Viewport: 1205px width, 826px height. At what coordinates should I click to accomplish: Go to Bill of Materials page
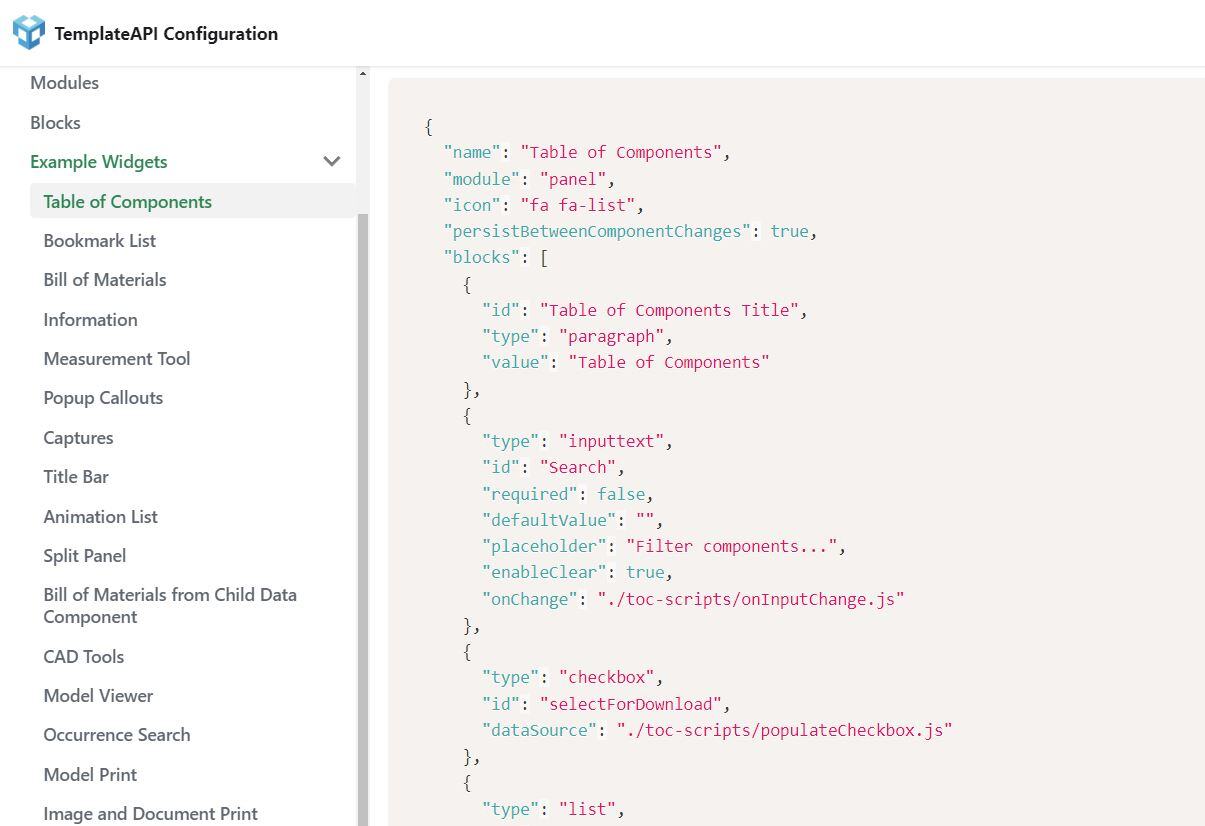105,280
